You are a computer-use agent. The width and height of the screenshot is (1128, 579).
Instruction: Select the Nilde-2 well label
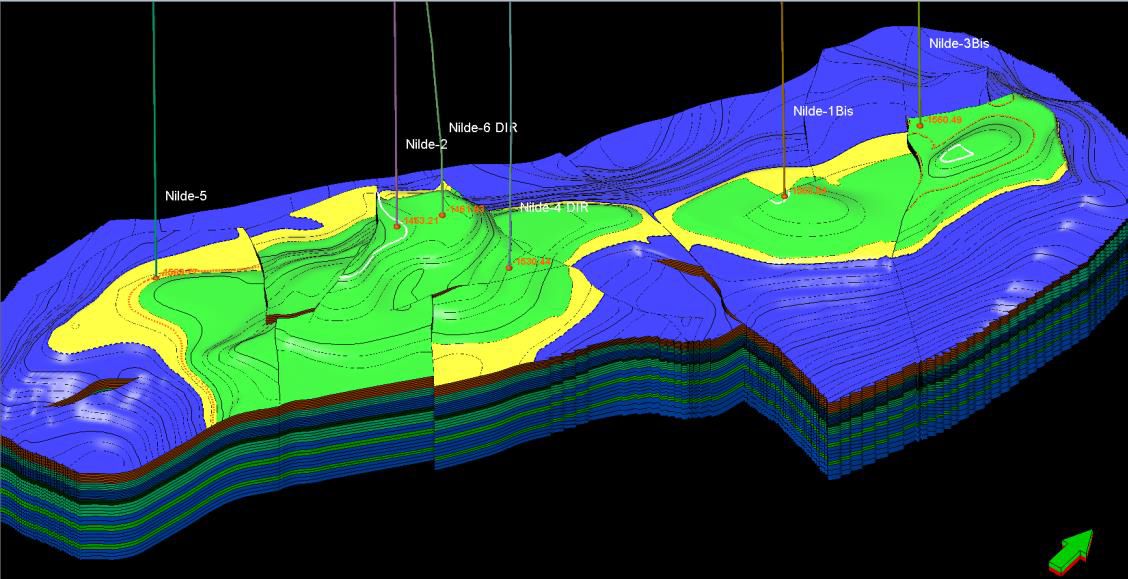(426, 145)
